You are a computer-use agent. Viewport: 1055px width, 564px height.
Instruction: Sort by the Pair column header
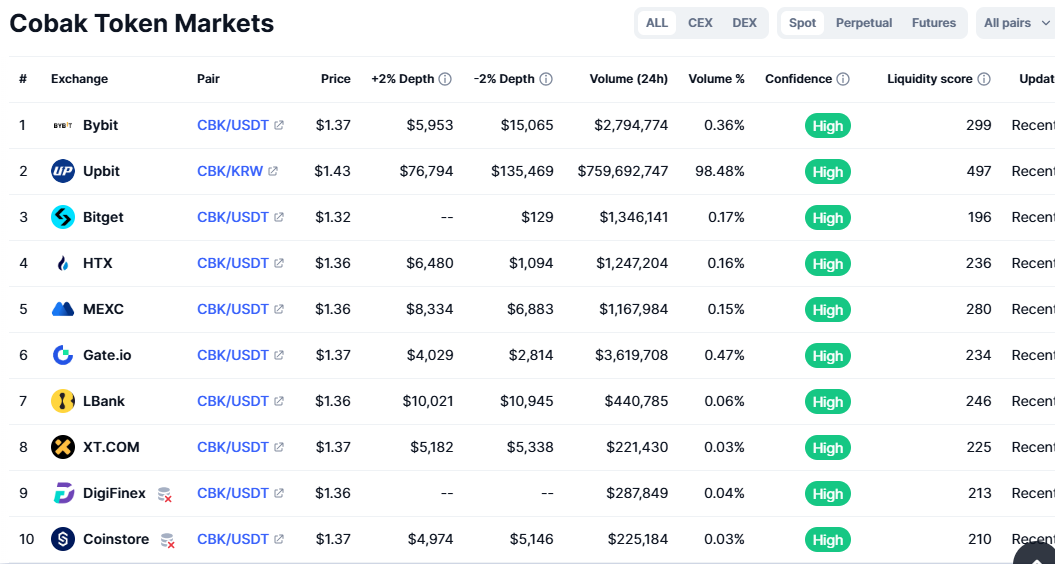[209, 79]
